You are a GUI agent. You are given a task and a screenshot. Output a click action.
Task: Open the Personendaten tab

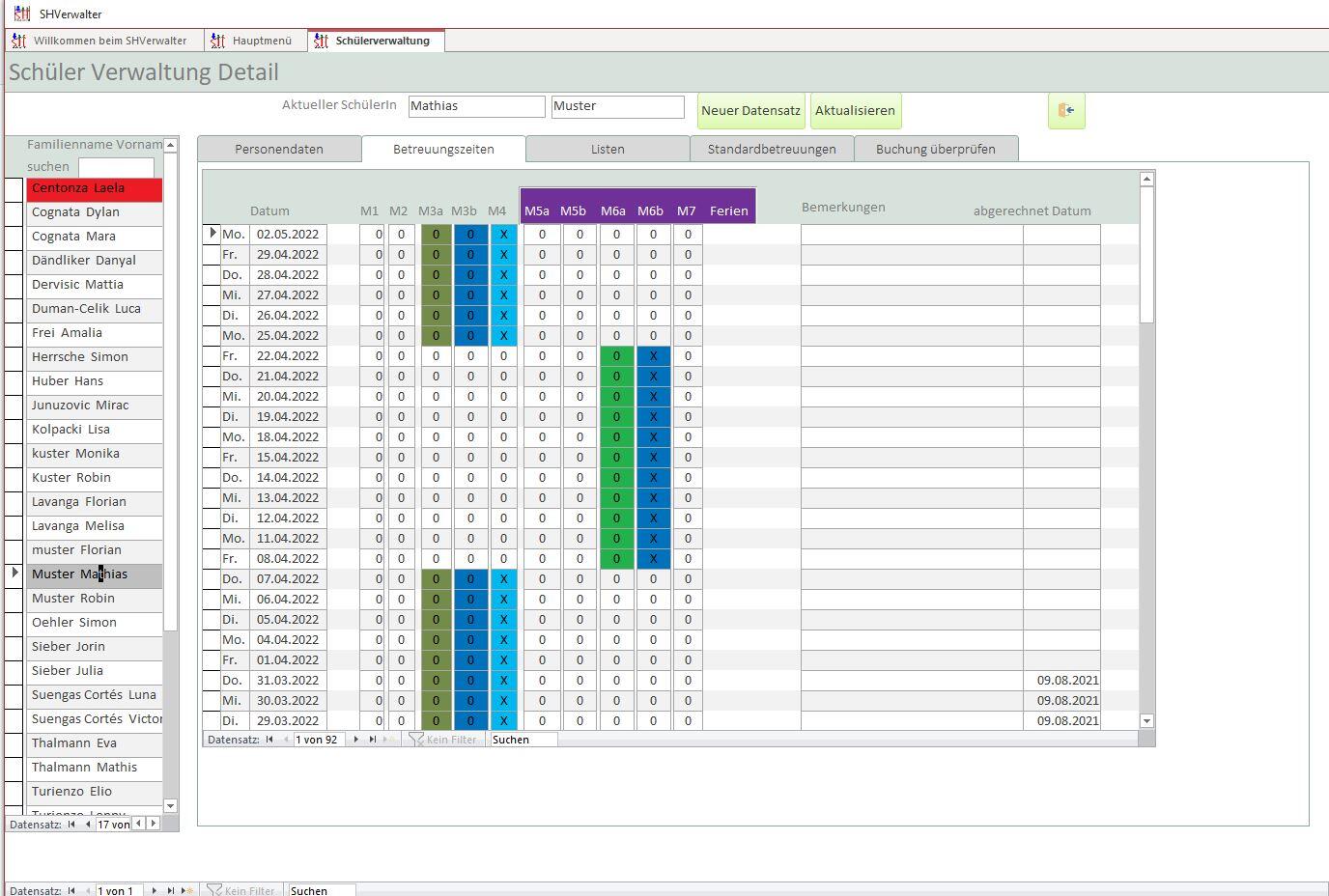pos(279,149)
